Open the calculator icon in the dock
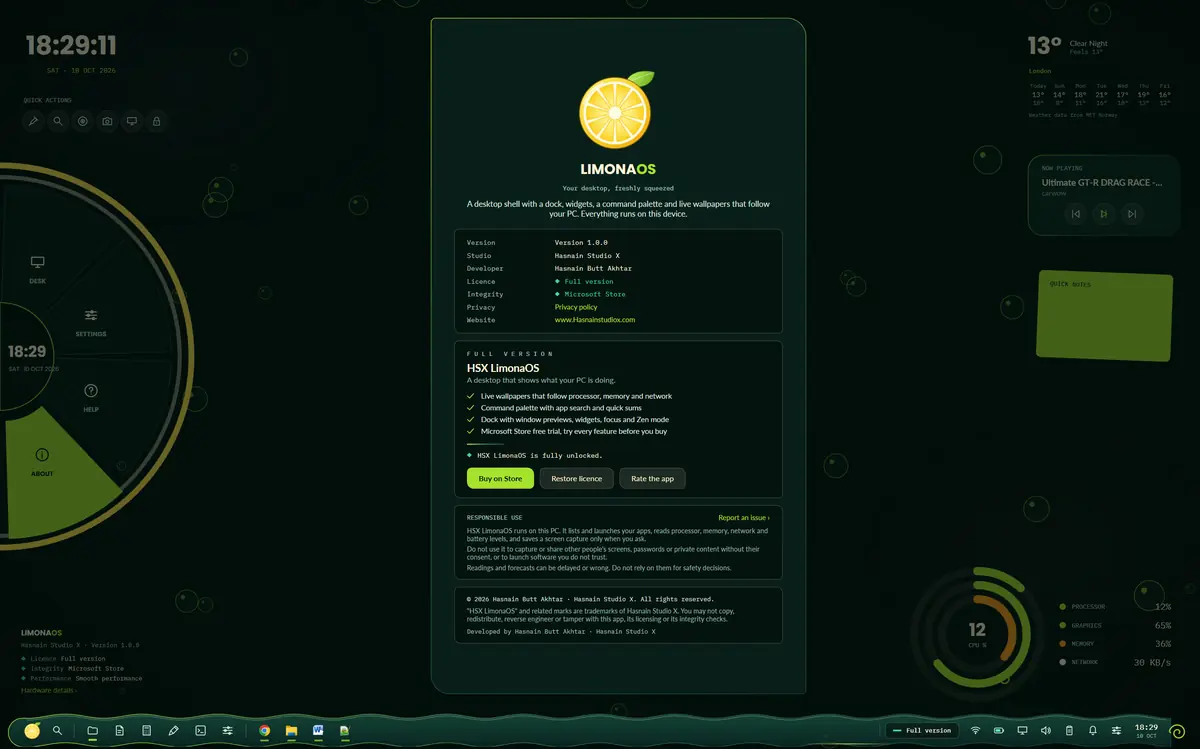This screenshot has height=749, width=1200. (147, 731)
